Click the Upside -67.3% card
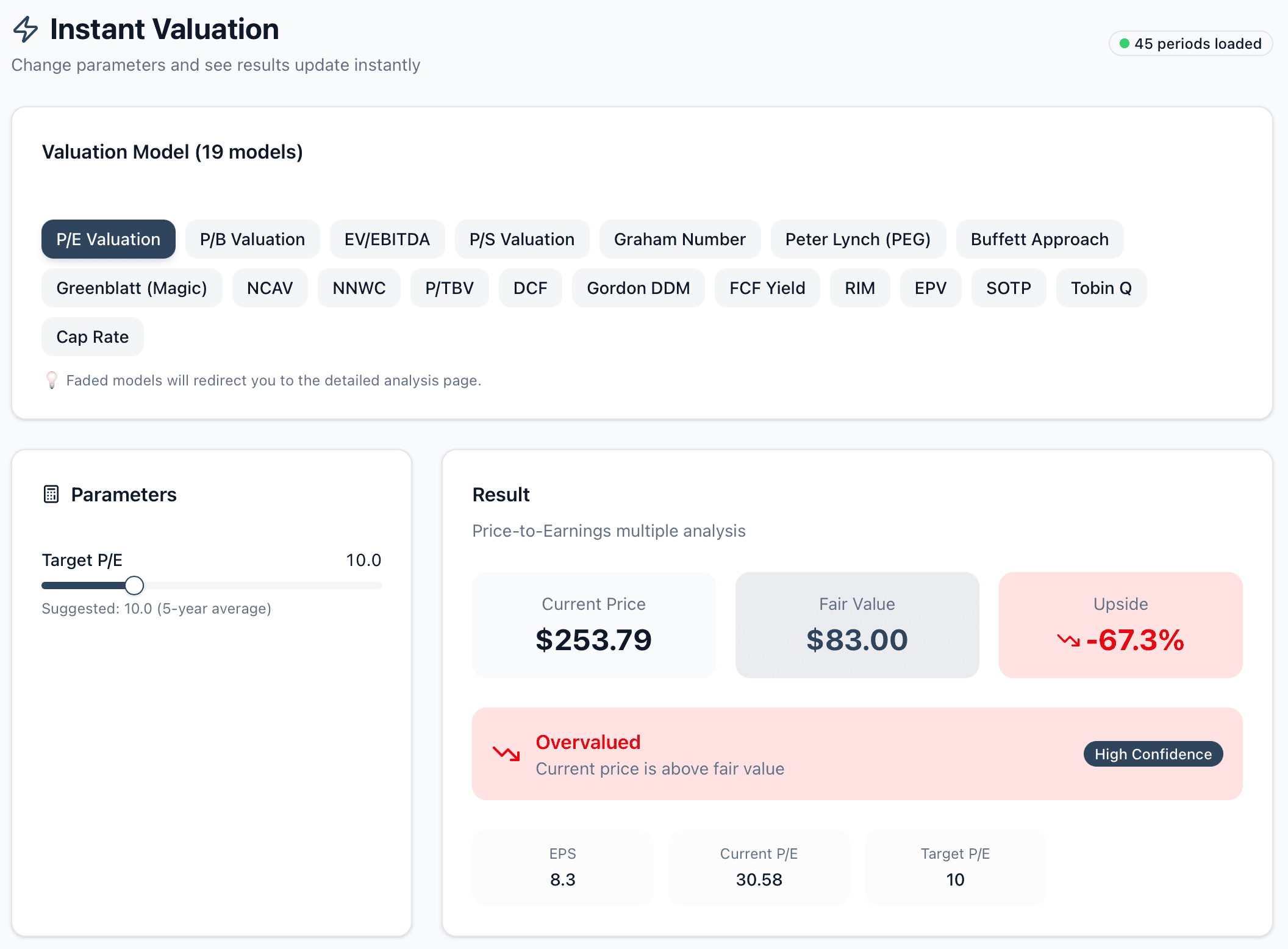Image resolution: width=1288 pixels, height=949 pixels. point(1121,625)
